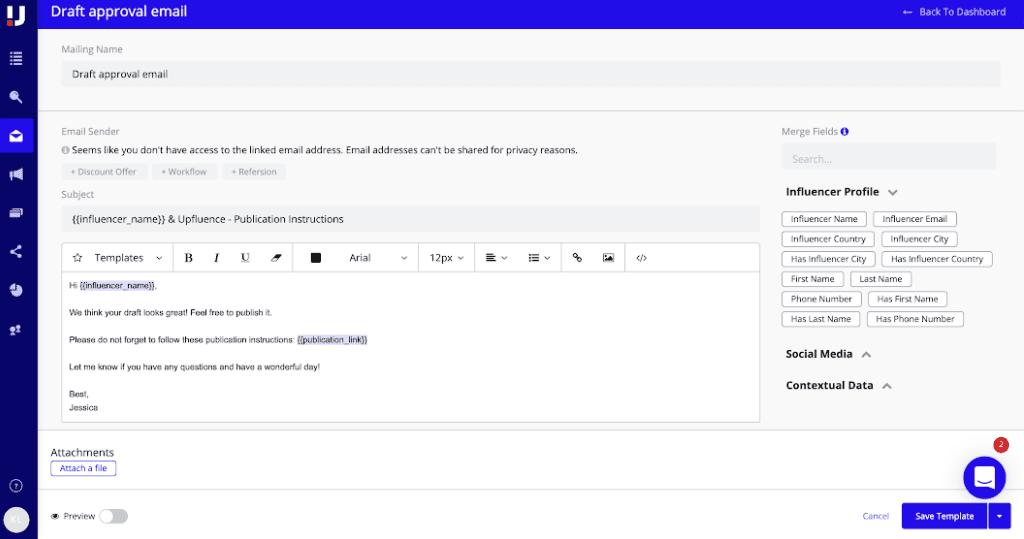Toggle italic formatting
This screenshot has height=539, width=1024.
point(217,258)
